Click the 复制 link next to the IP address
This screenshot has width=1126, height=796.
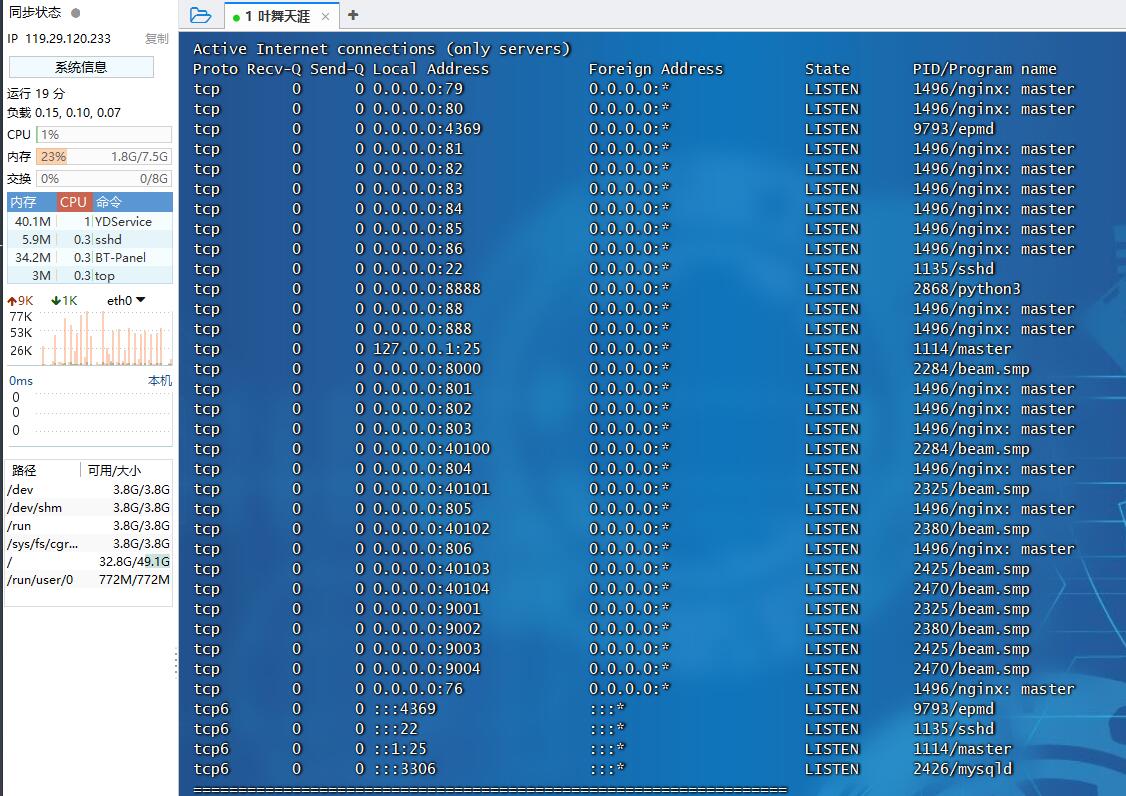pos(157,39)
